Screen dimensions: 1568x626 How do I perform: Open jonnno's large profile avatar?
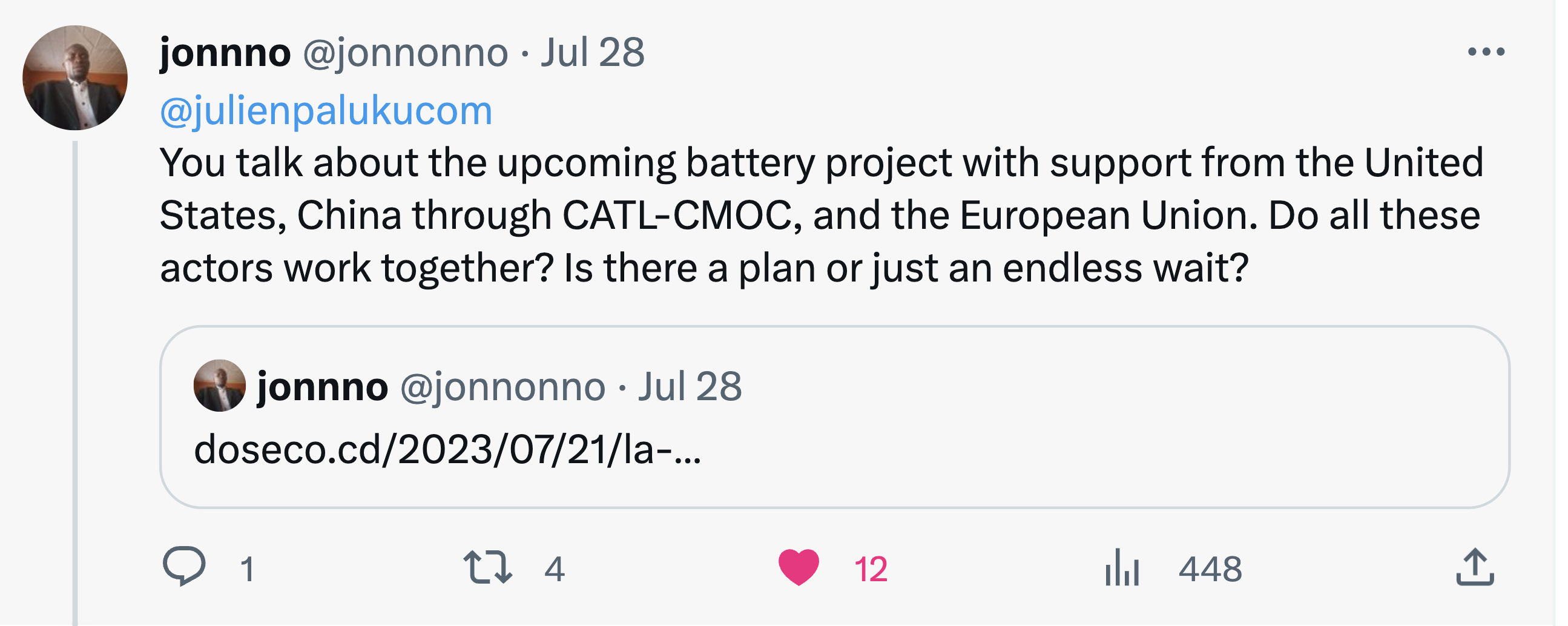75,78
